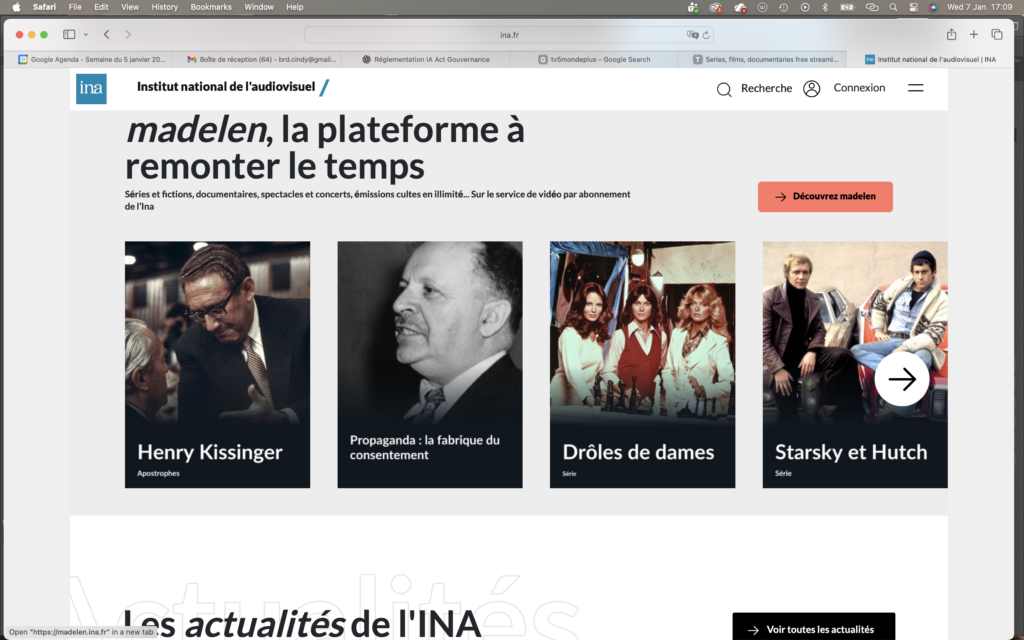Screen dimensions: 1024x640
Task: Open the History menu
Action: pyautogui.click(x=165, y=7)
